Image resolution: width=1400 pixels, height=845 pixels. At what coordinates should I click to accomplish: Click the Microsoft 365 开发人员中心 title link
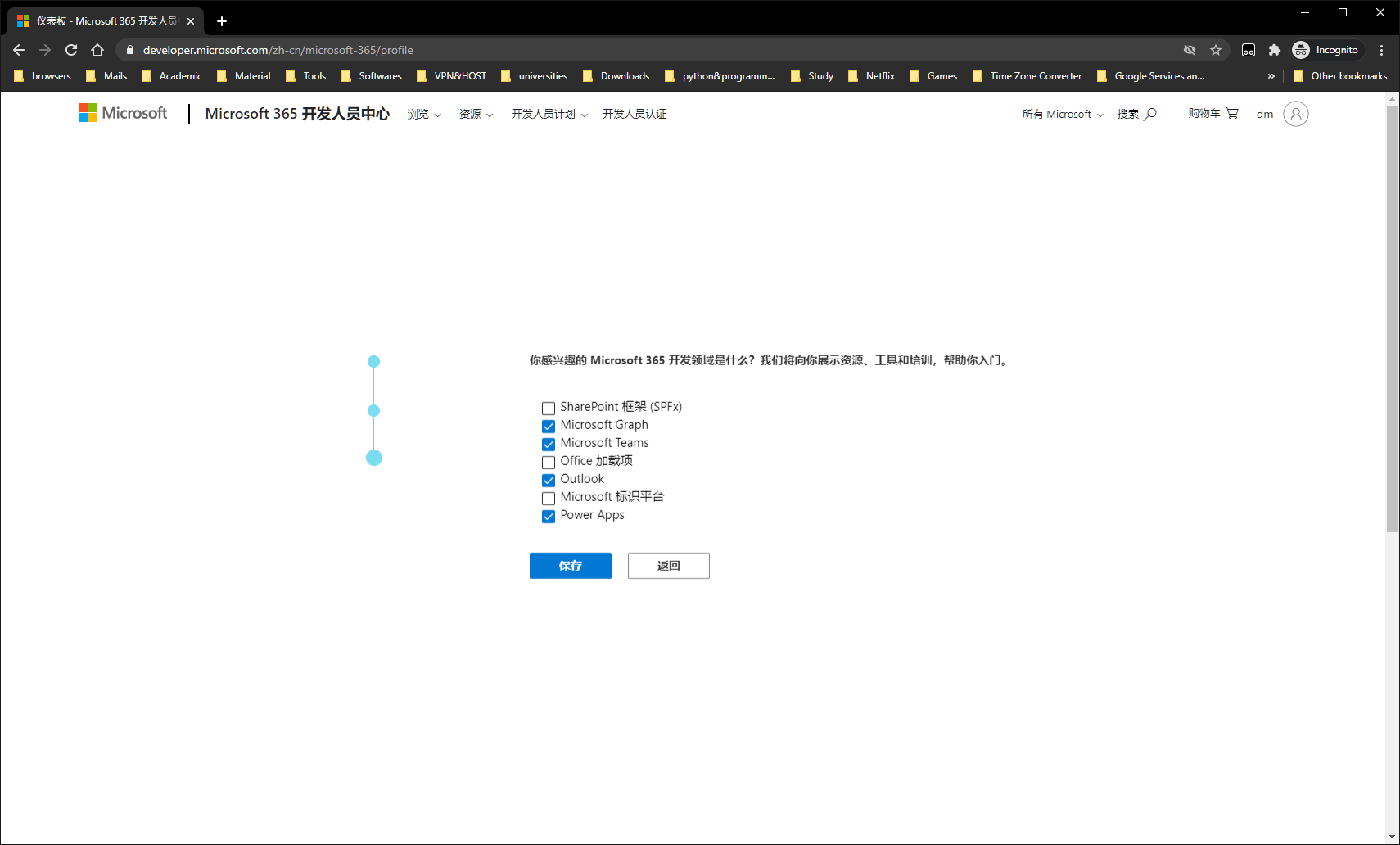coord(297,114)
